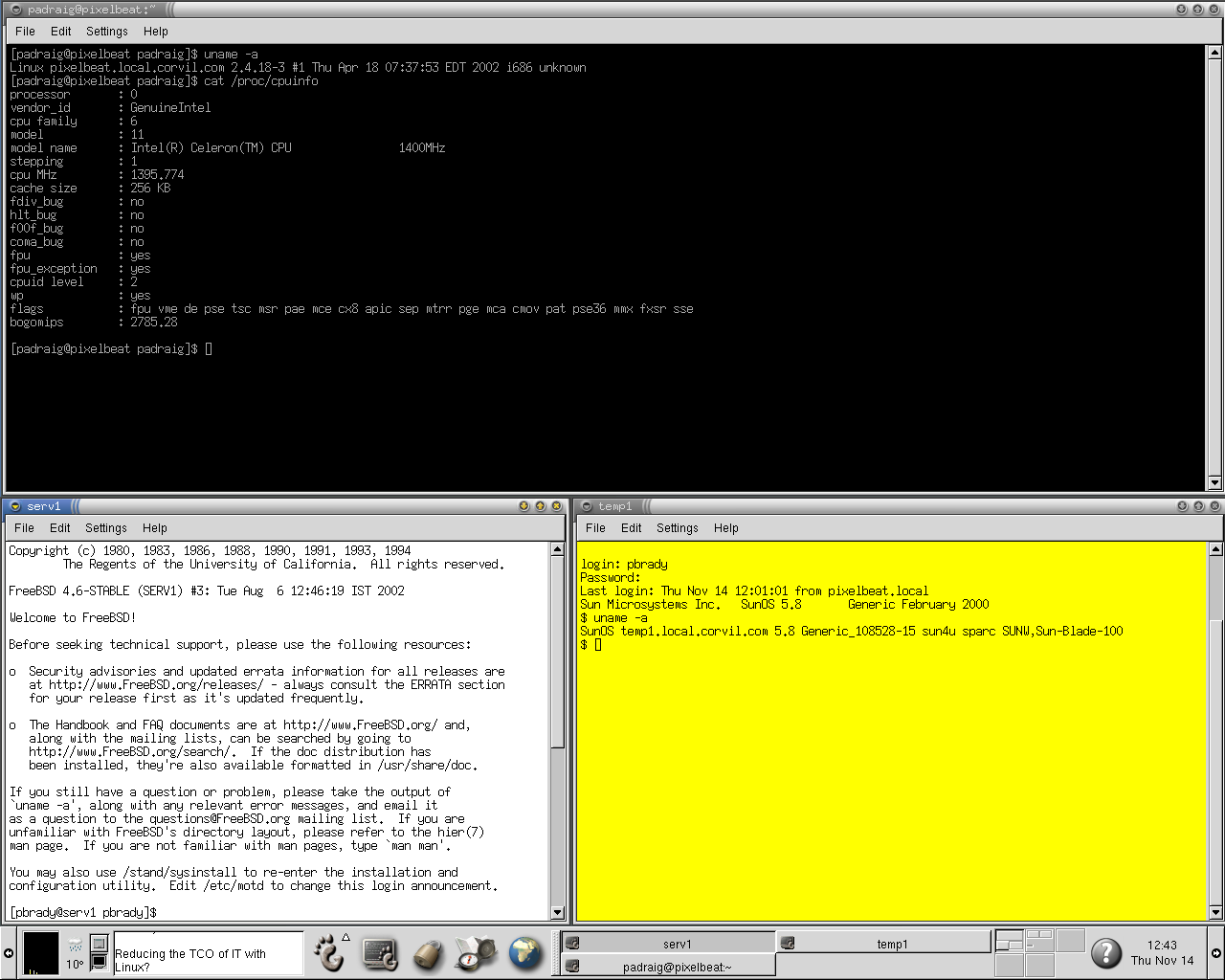The width and height of the screenshot is (1225, 980).
Task: Open File menu in padraig@pixelbeat terminal
Action: [26, 32]
